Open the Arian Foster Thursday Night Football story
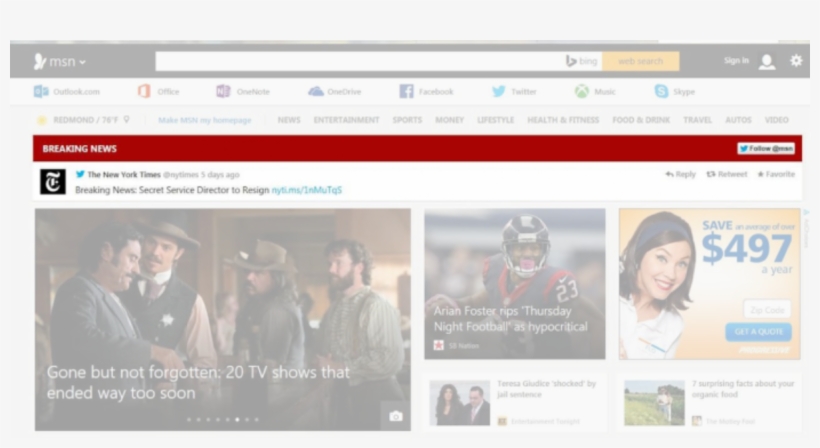Screen dimensions: 820x448 coord(510,319)
